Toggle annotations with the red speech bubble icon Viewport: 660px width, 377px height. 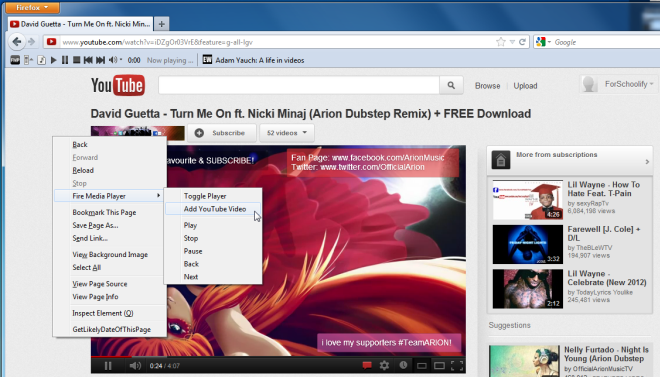[x=367, y=366]
